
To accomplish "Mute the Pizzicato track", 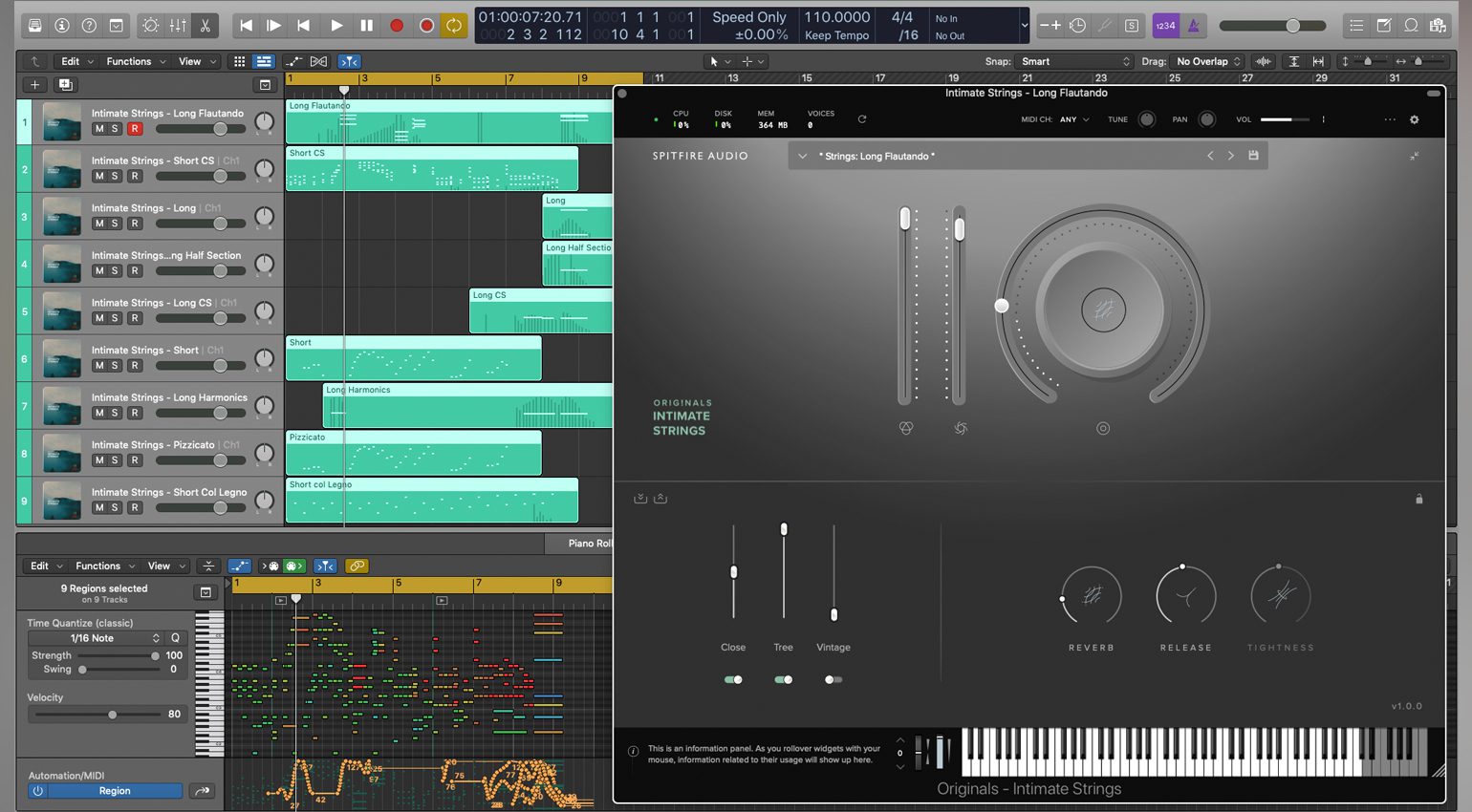I will (x=98, y=460).
